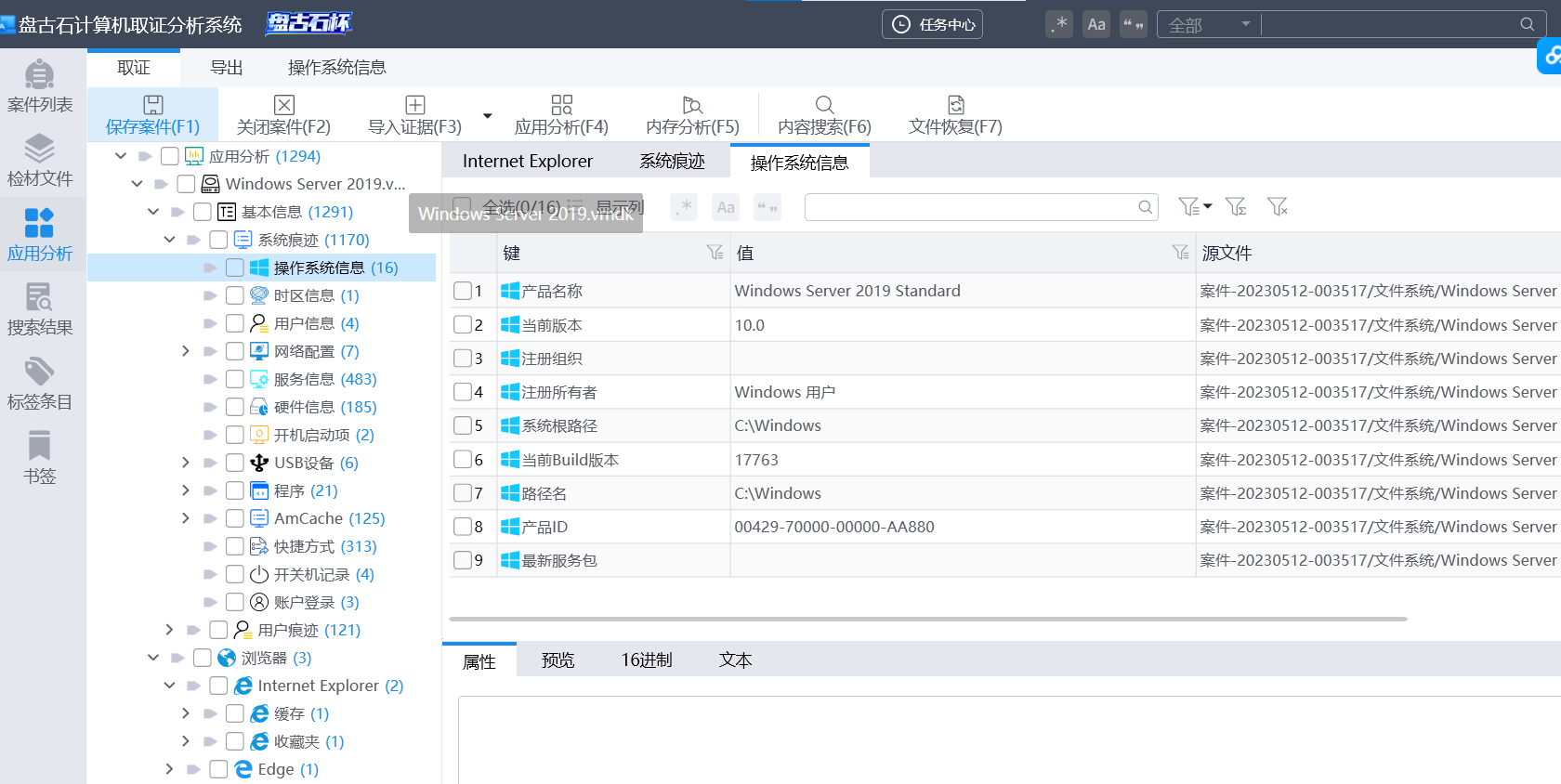This screenshot has width=1561, height=784.
Task: Check the 产品ID row checkbox
Action: [x=462, y=527]
